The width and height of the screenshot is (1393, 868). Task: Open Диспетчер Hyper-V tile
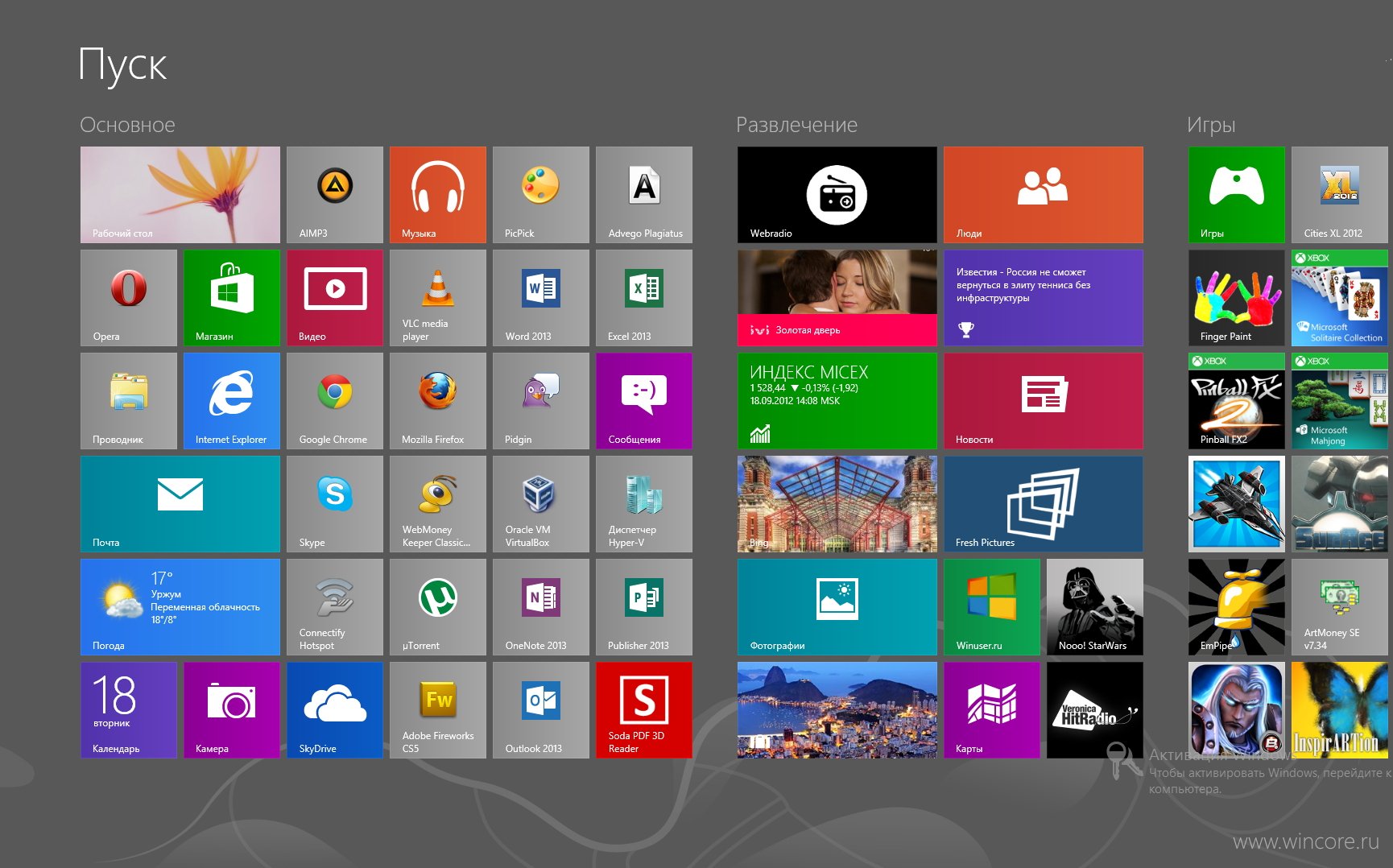[644, 504]
